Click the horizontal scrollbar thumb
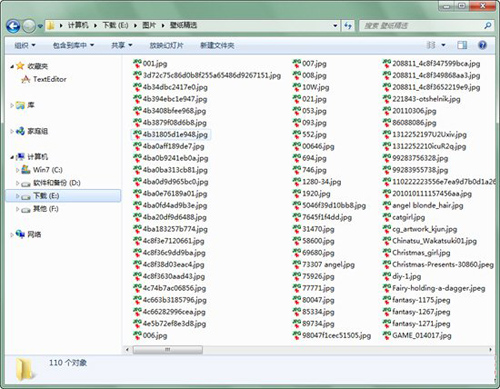 click(168, 350)
